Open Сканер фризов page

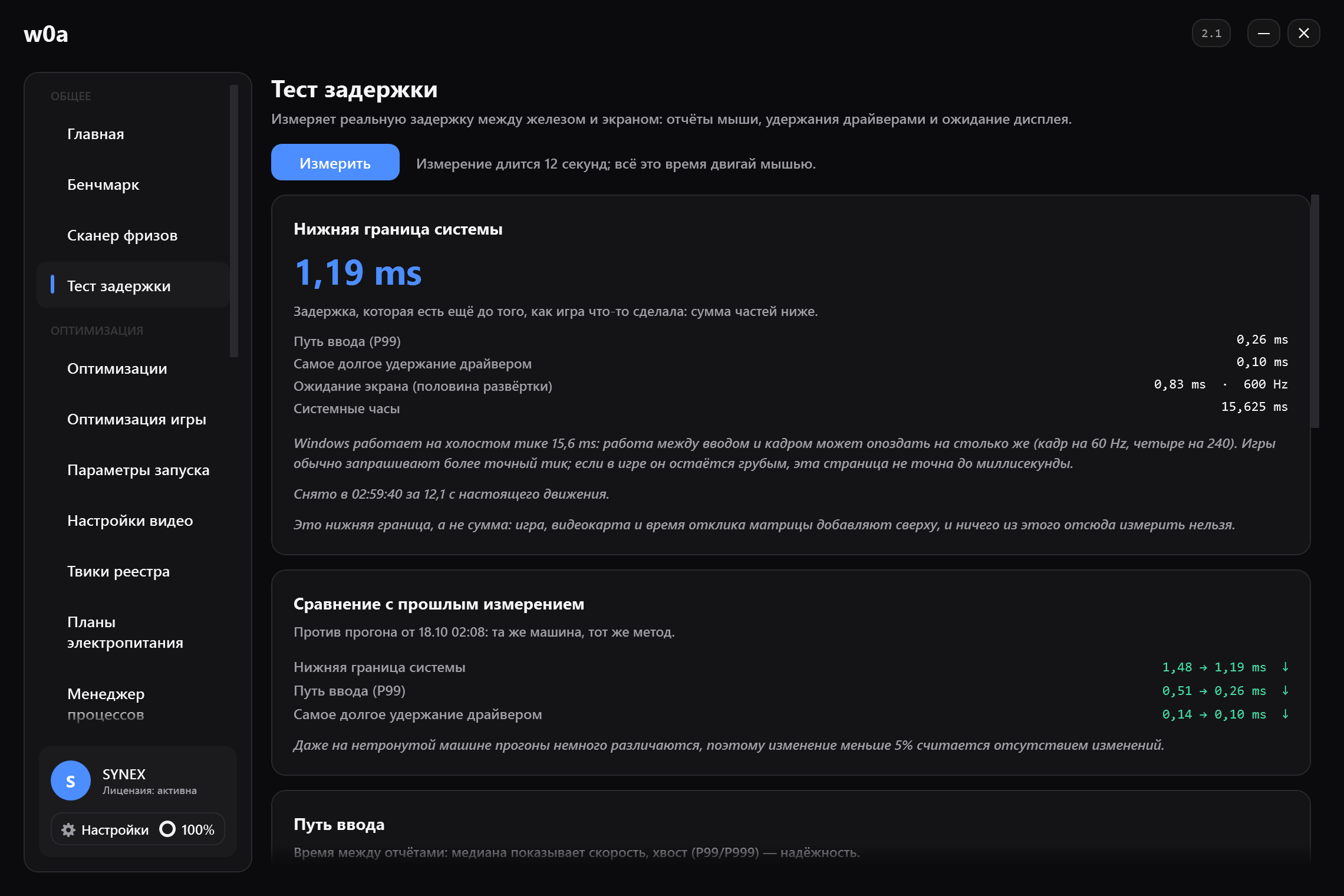click(133, 235)
